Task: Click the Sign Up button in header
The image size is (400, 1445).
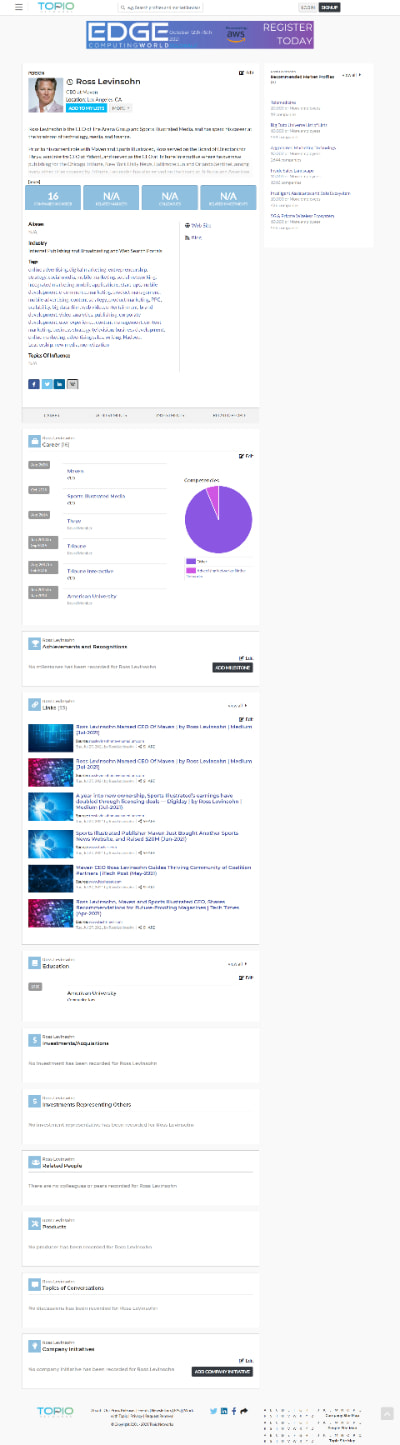Action: click(329, 7)
